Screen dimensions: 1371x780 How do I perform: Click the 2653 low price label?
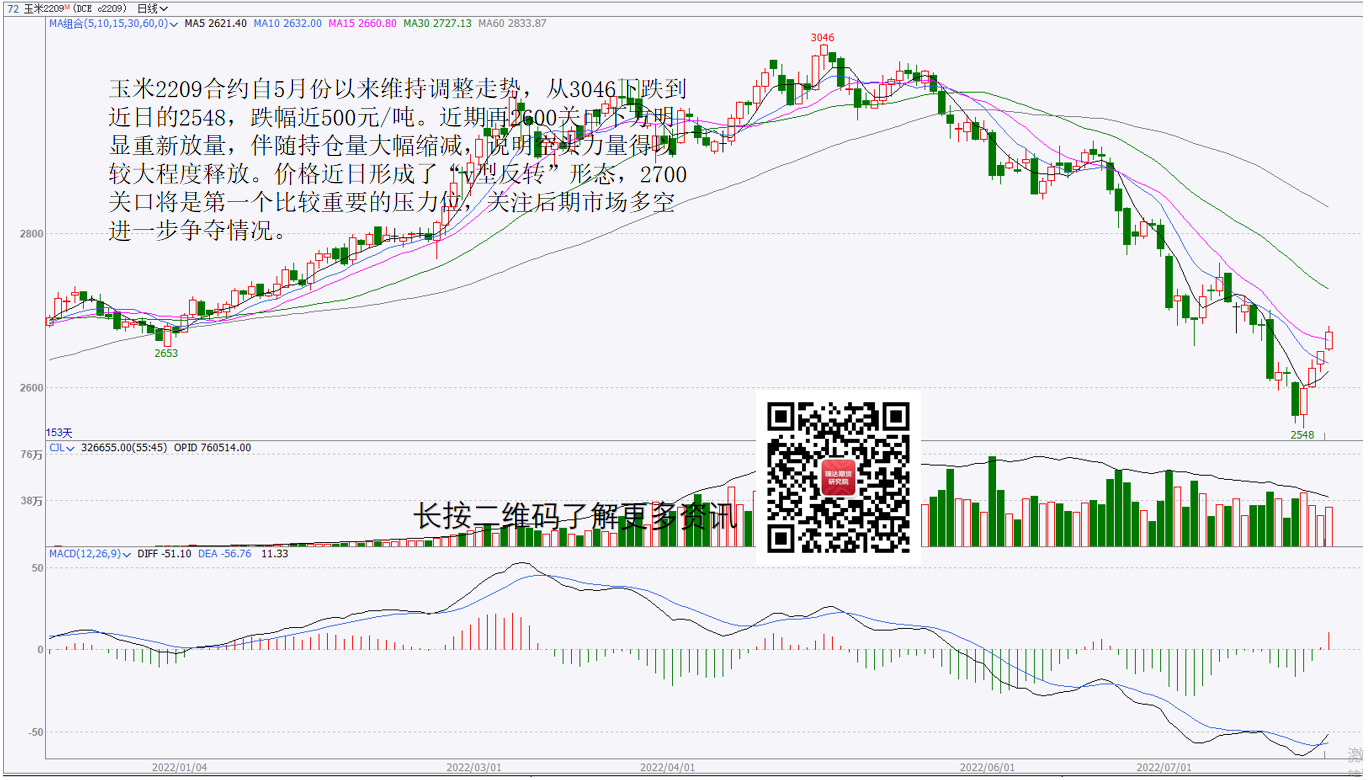coord(166,353)
